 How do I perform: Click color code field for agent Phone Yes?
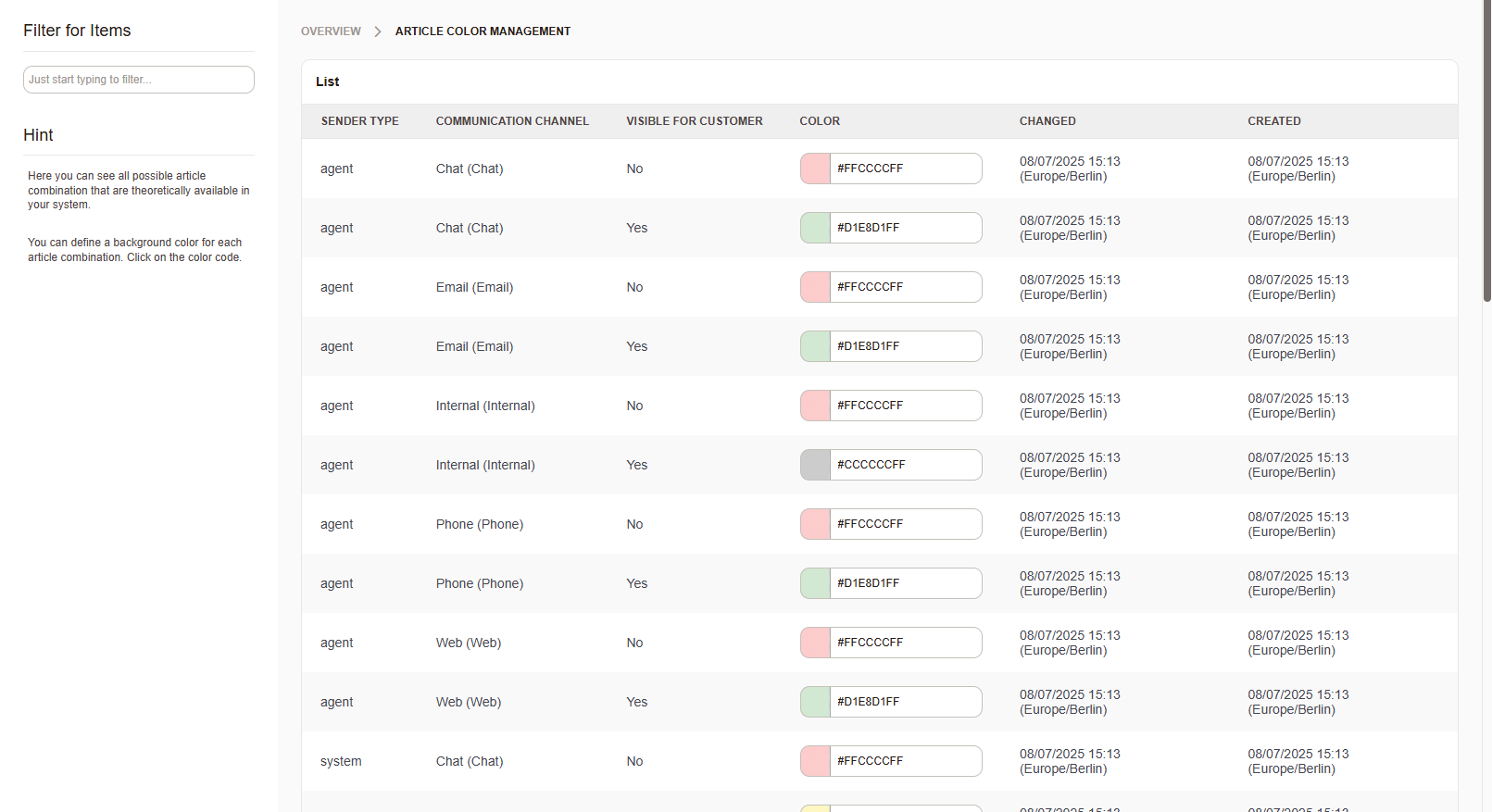(x=905, y=583)
